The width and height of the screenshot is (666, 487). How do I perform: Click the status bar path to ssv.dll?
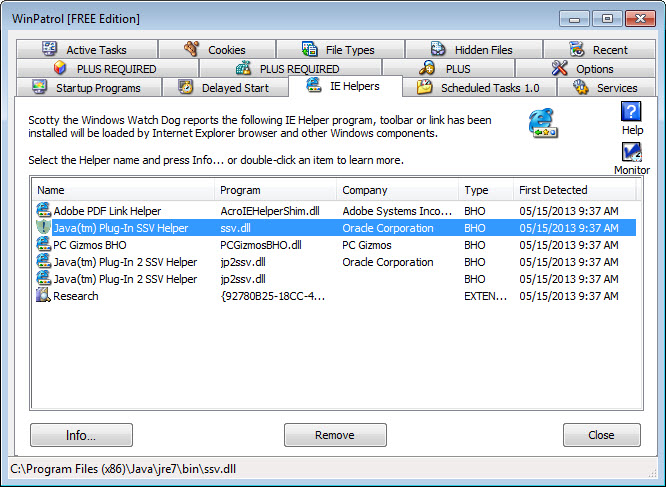[123, 469]
